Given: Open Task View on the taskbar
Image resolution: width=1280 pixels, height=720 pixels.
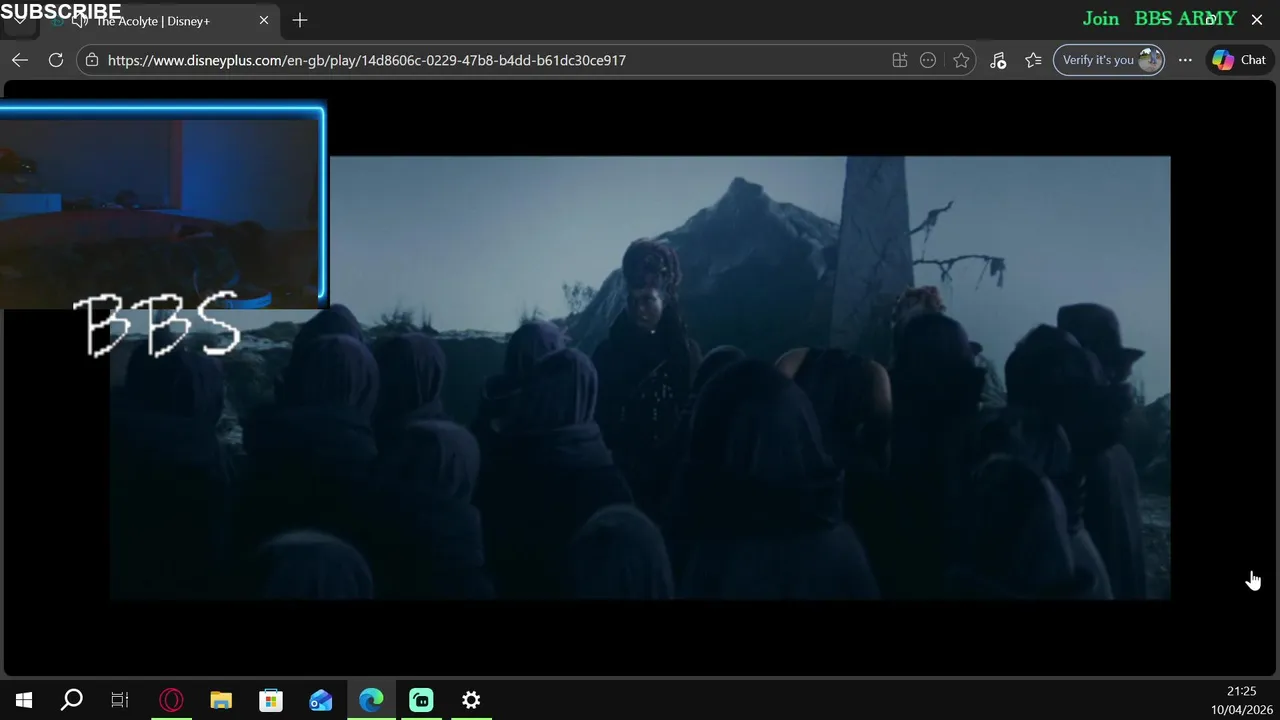Looking at the screenshot, I should pyautogui.click(x=120, y=700).
